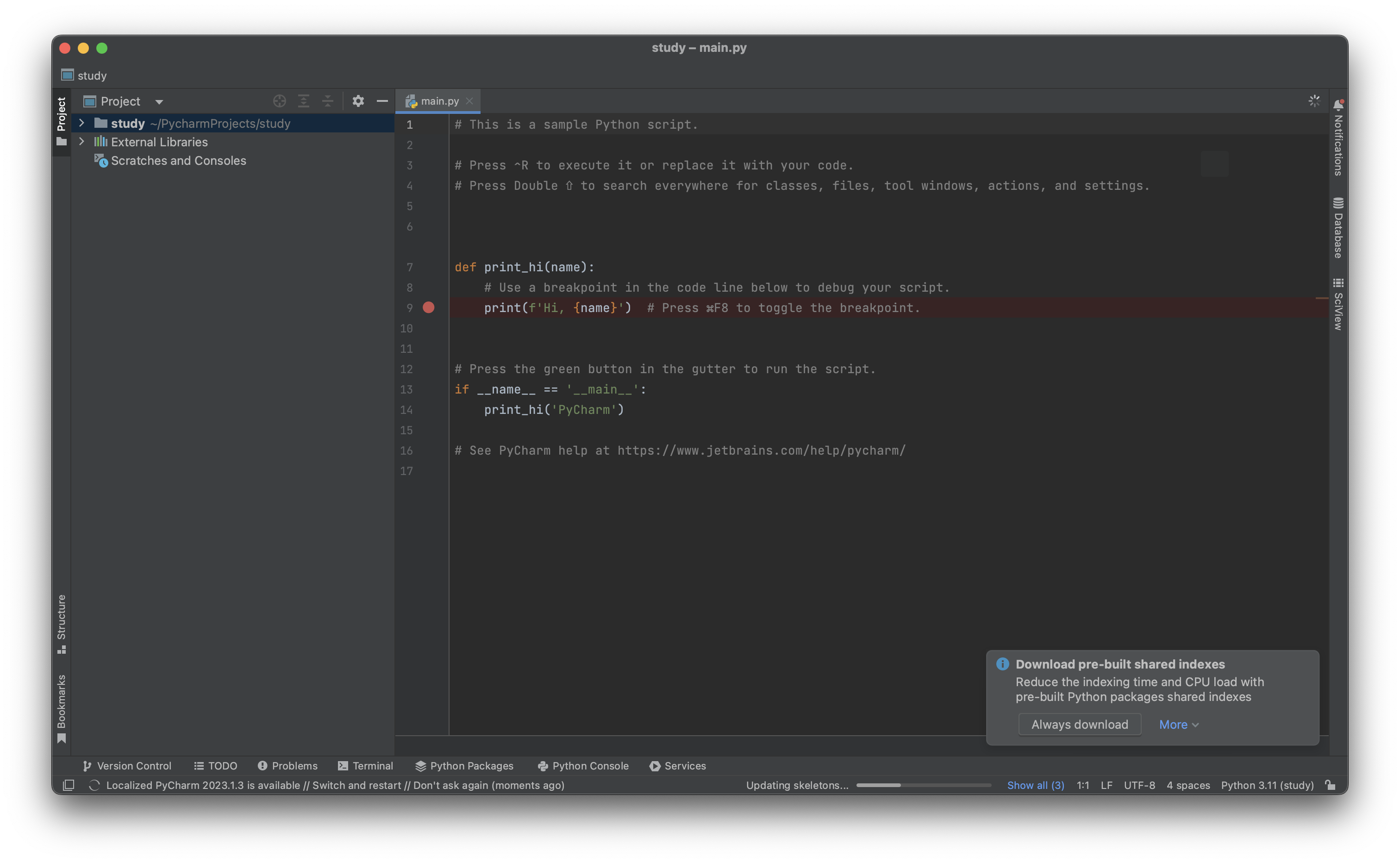Click Show all (3) link
The width and height of the screenshot is (1400, 863).
point(1035,785)
